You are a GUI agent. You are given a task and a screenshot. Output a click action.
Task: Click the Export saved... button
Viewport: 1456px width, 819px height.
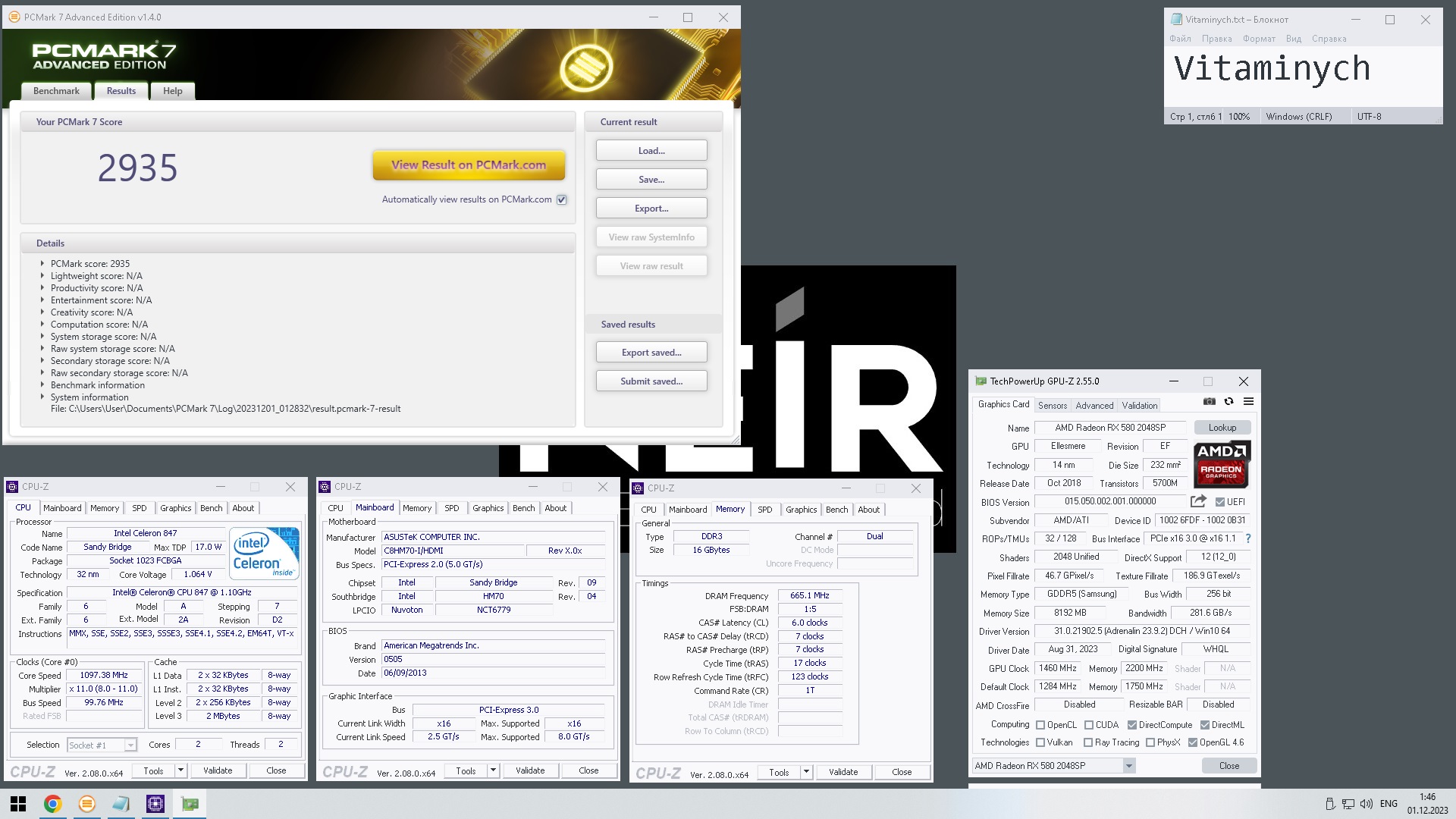[651, 353]
